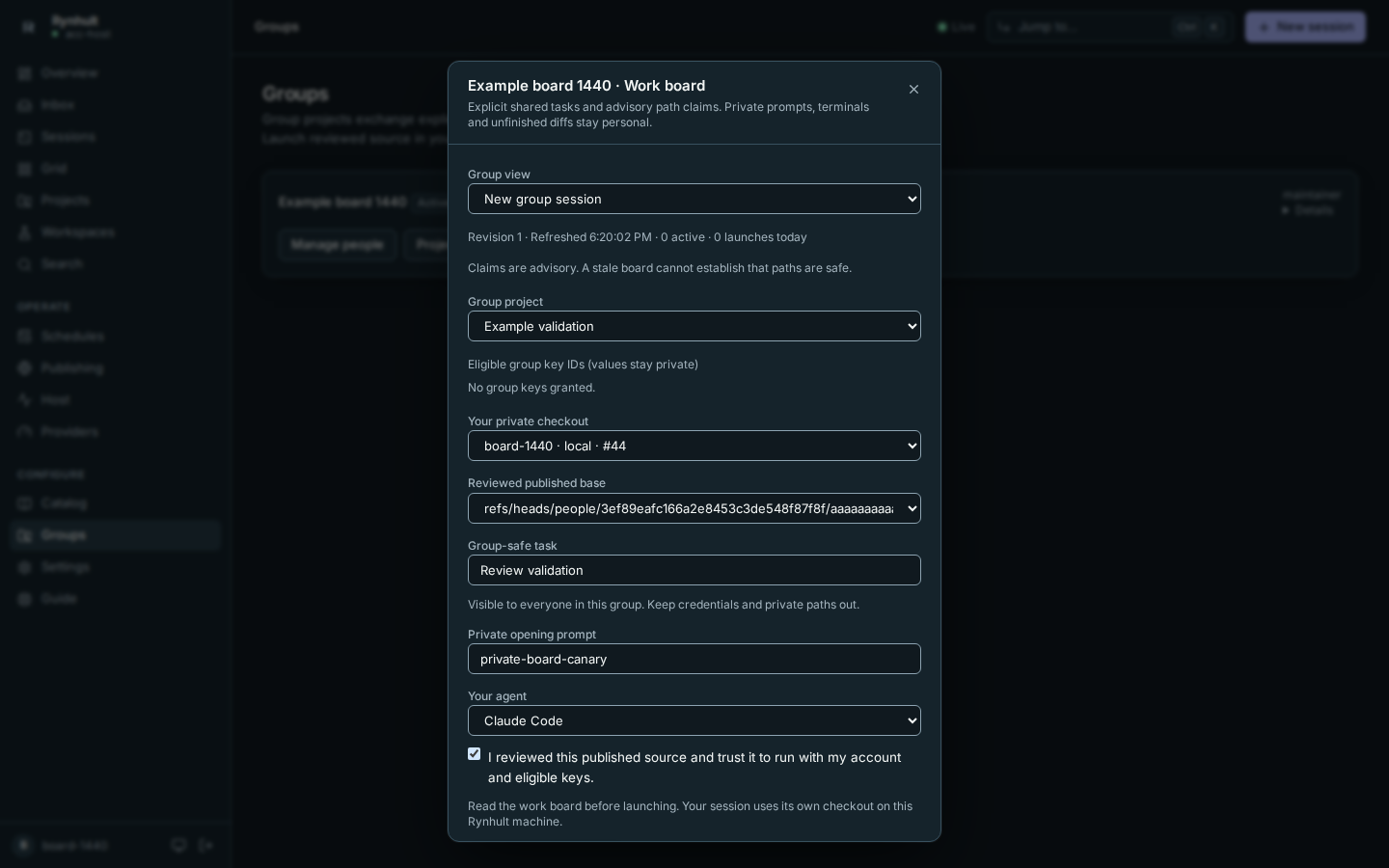Click the "Claims are advisory" notice text
Image resolution: width=1389 pixels, height=868 pixels.
[x=660, y=268]
